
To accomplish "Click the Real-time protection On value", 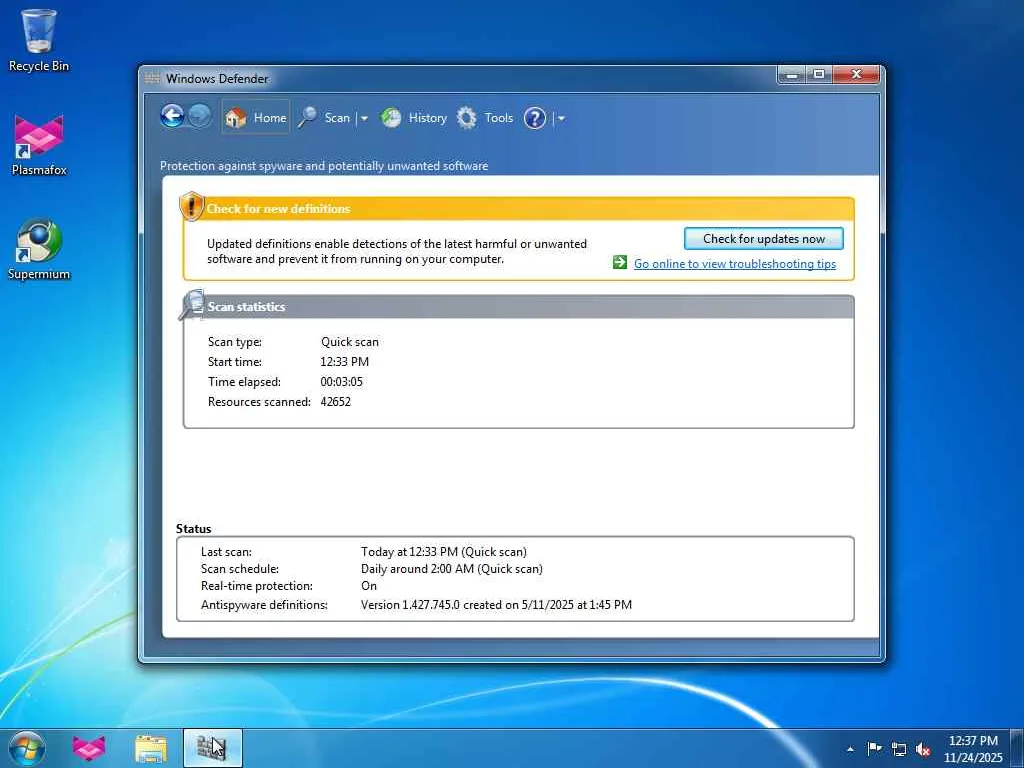I will coord(369,586).
